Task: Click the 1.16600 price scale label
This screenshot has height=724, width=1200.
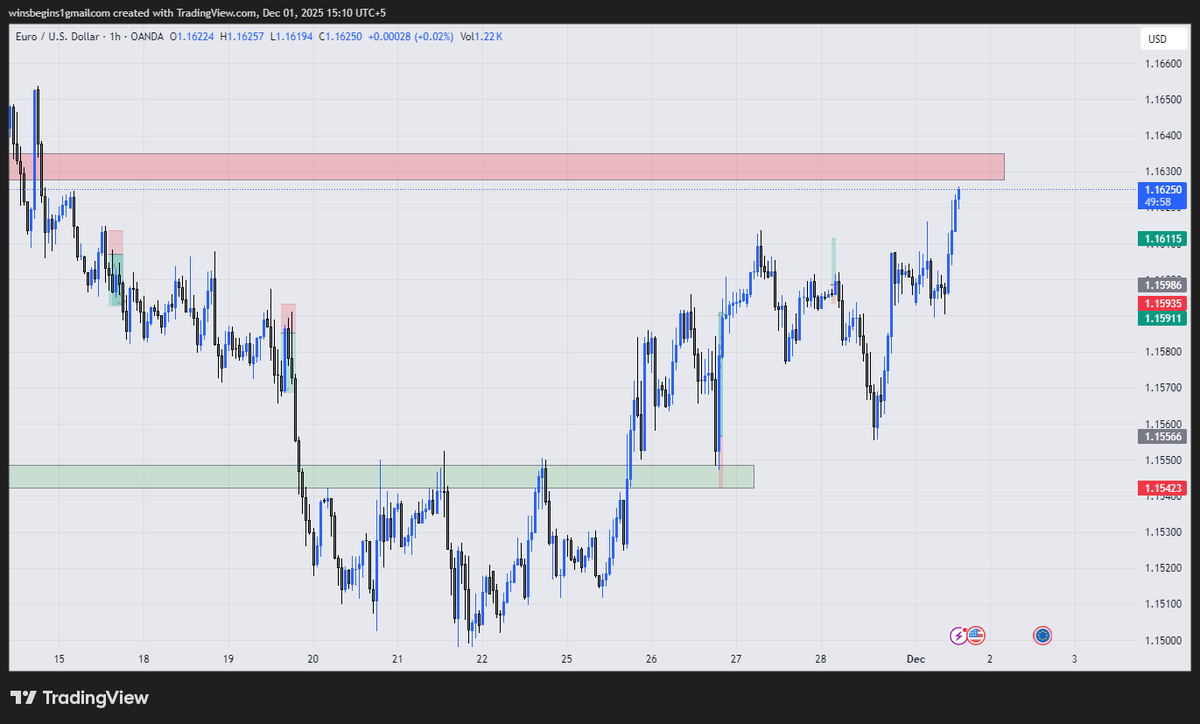Action: (1162, 64)
